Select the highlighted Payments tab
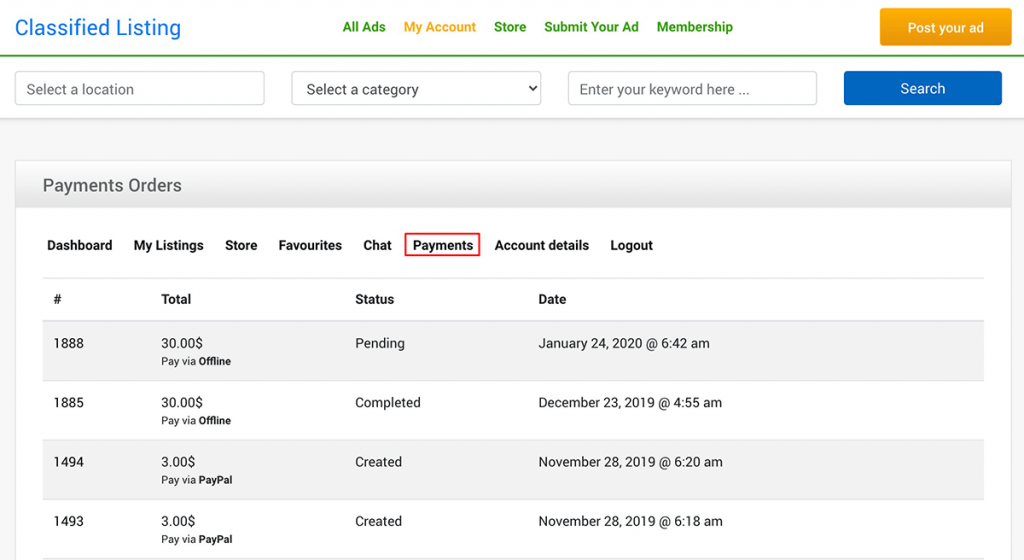This screenshot has height=560, width=1024. click(x=442, y=245)
